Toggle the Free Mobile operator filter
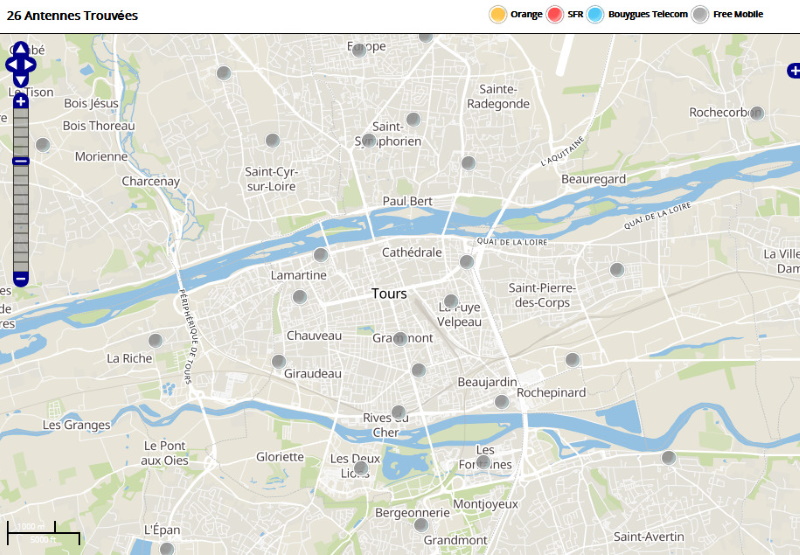This screenshot has height=555, width=800. tap(701, 14)
